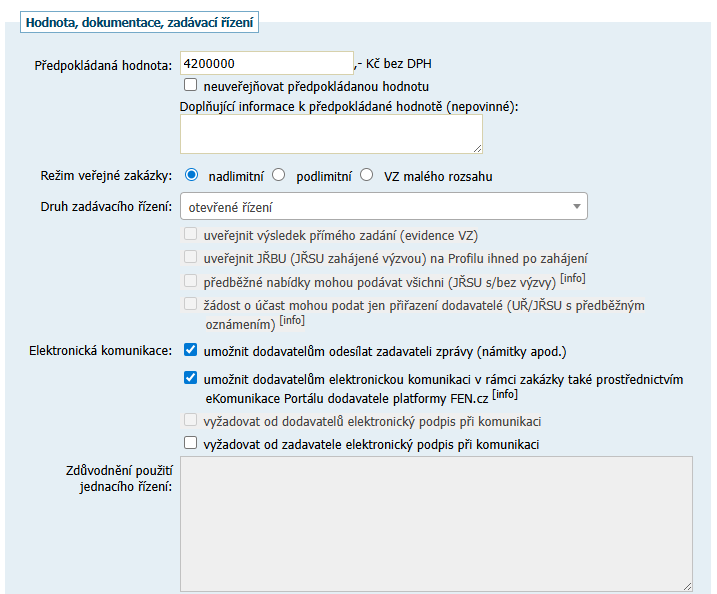Tick žádost o účast přiřazení dodavatelé checkbox
Screen dimensions: 717x594
coord(191,304)
